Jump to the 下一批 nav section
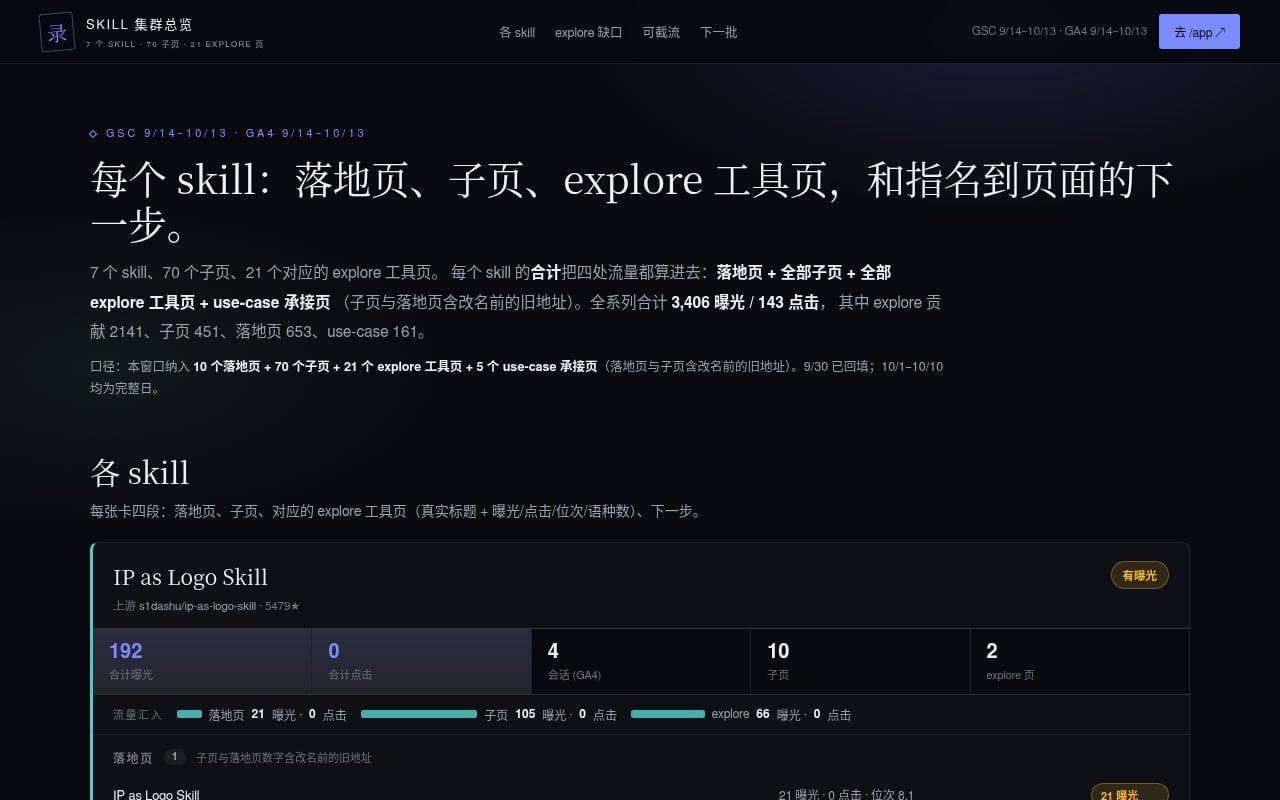Screen dimensions: 1280x800 (719, 32)
